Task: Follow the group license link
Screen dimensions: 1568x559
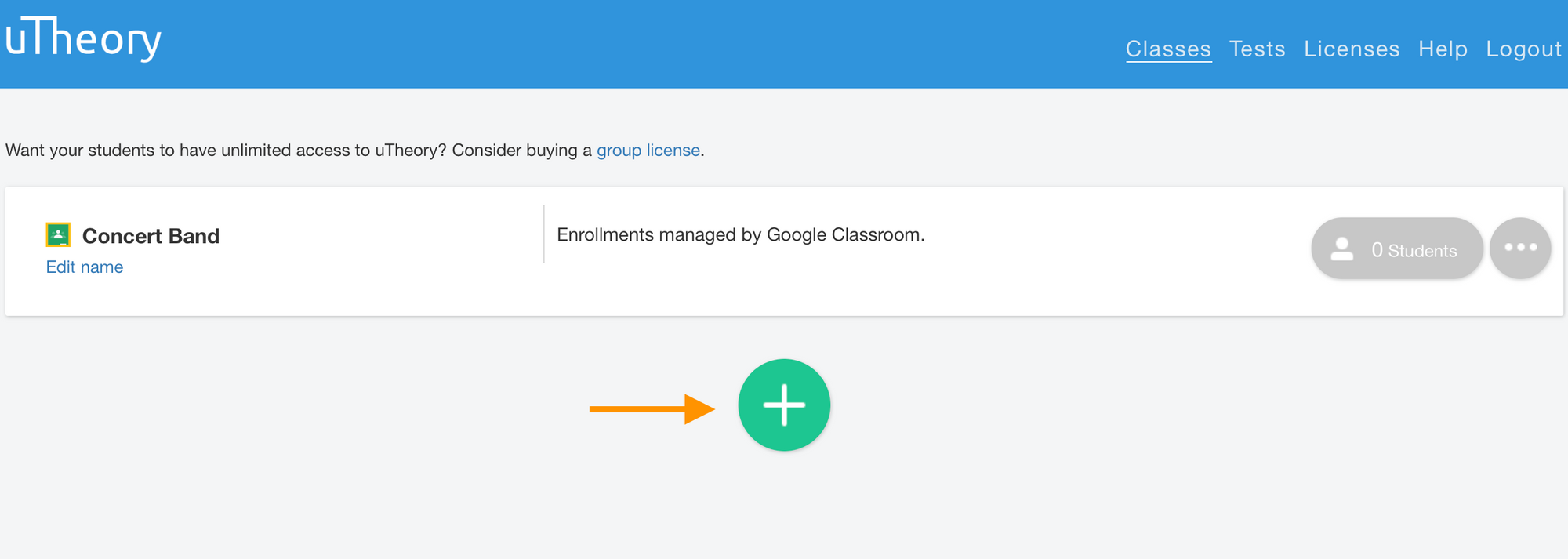Action: point(648,151)
